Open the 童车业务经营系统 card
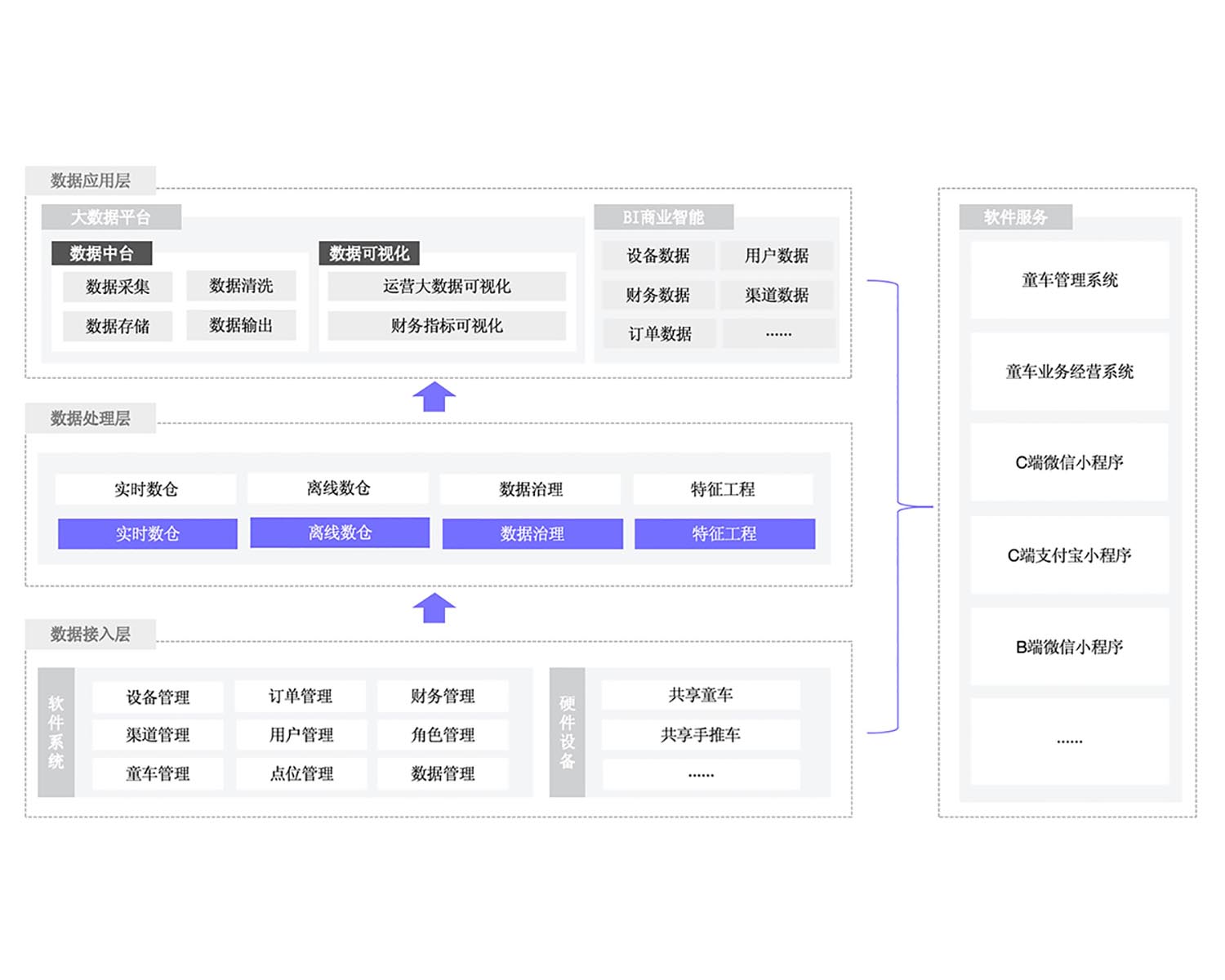 click(1070, 372)
